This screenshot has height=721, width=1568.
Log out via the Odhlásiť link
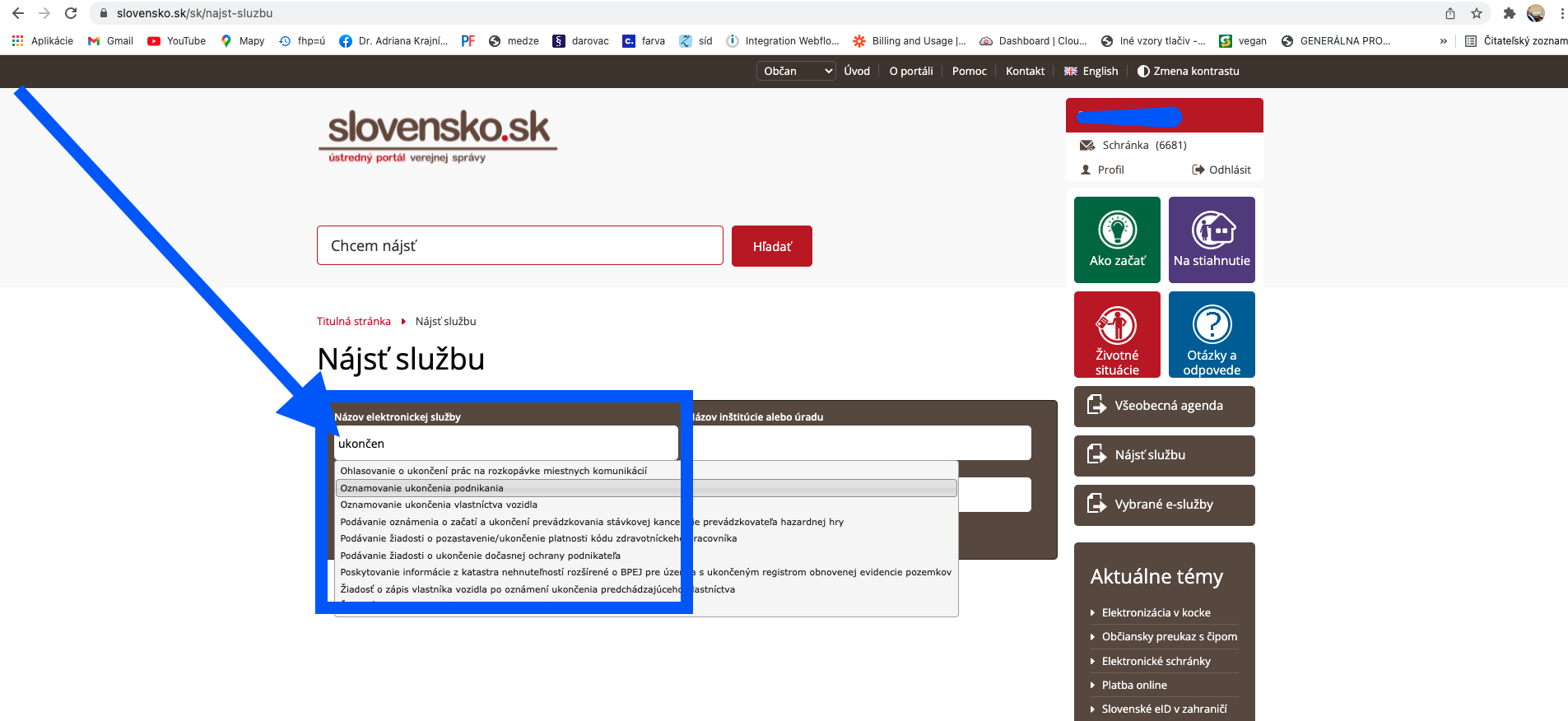click(1221, 170)
